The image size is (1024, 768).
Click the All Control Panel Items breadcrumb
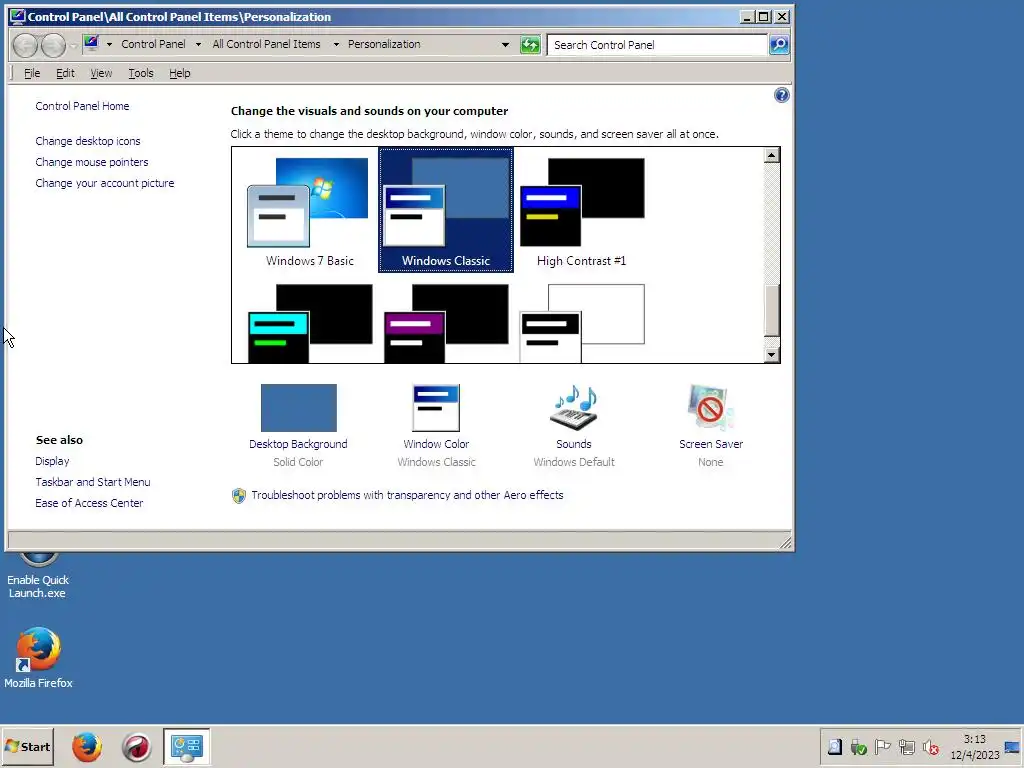[x=266, y=44]
